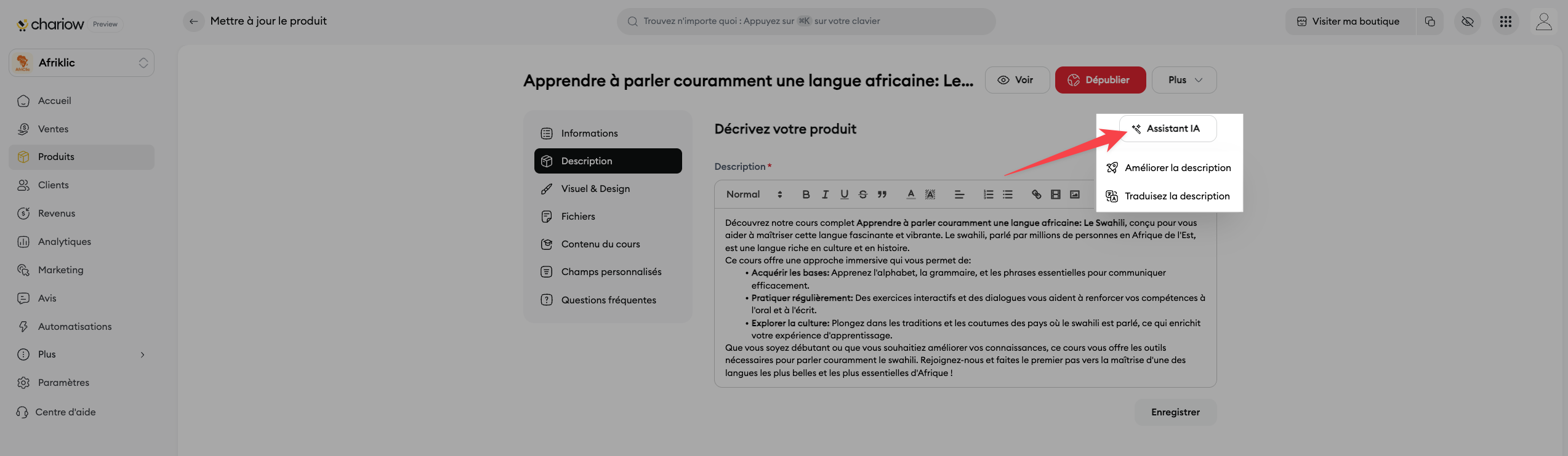Save with the Enregistrer button
Image resolution: width=1568 pixels, height=456 pixels.
pyautogui.click(x=1175, y=412)
